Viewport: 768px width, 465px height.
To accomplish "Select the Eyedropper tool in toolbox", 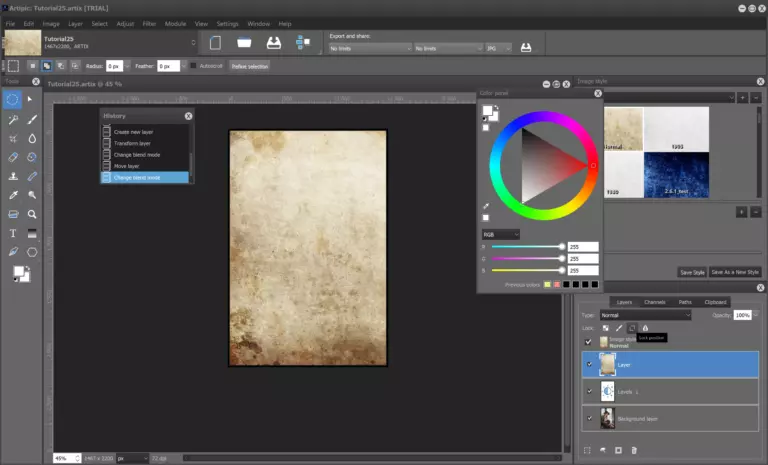I will pyautogui.click(x=13, y=195).
